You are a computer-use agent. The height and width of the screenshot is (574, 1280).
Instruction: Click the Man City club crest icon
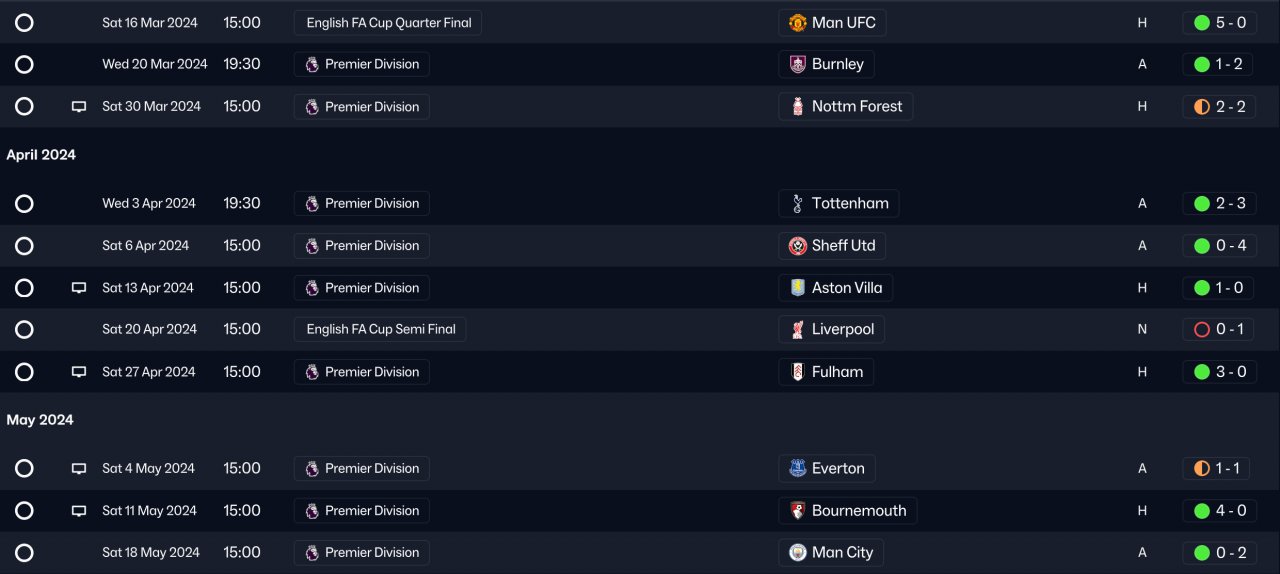pyautogui.click(x=797, y=552)
